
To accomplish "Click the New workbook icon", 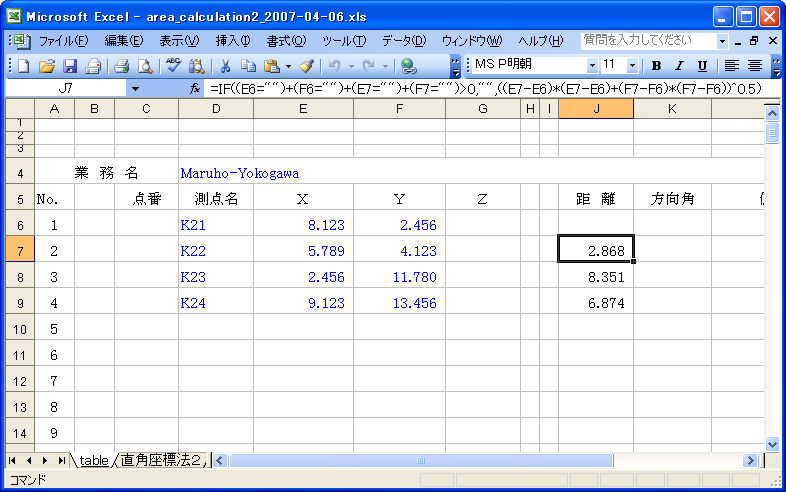I will (23, 66).
